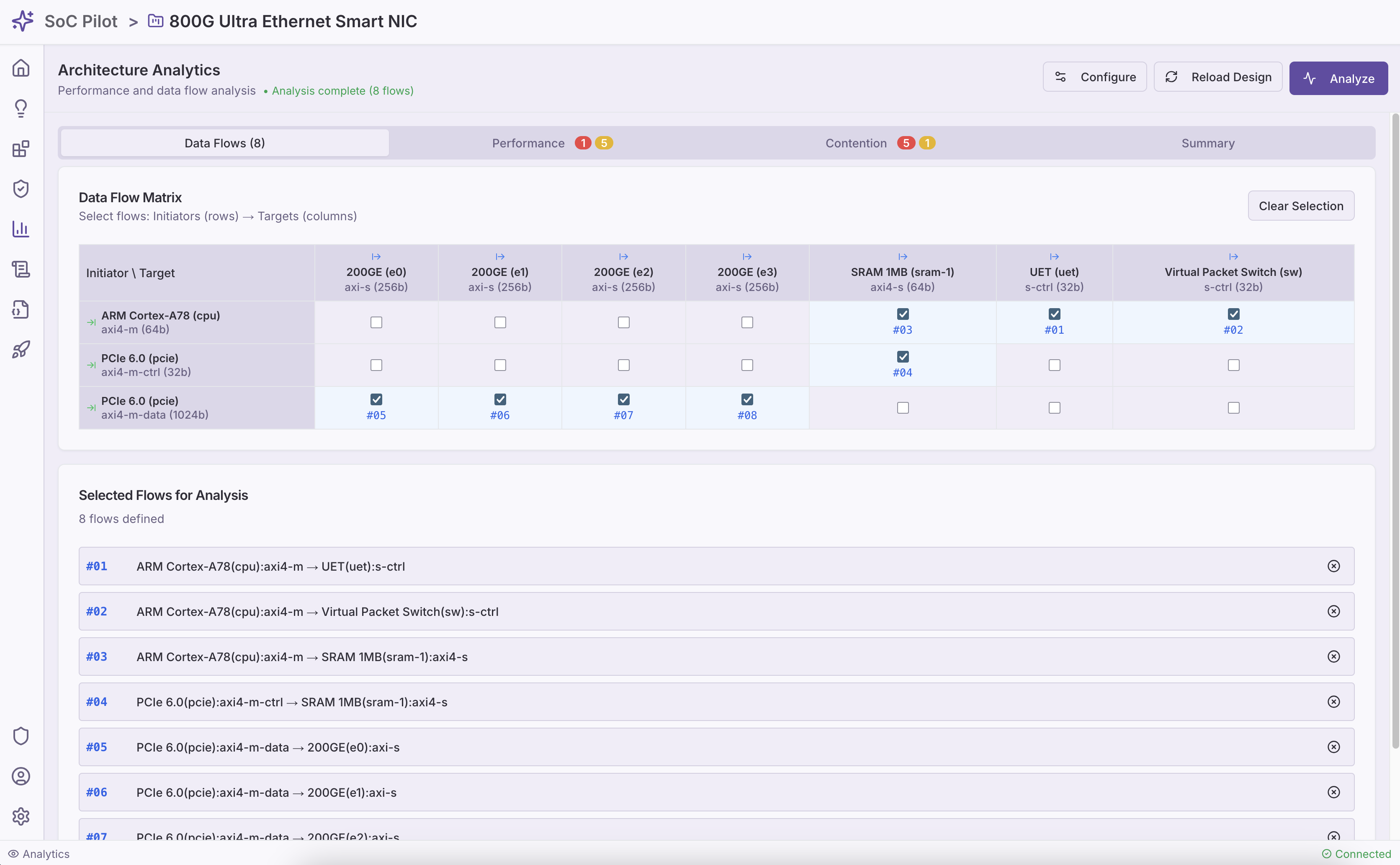Open the rocket launch sidebar icon
The image size is (1400, 865).
click(21, 350)
